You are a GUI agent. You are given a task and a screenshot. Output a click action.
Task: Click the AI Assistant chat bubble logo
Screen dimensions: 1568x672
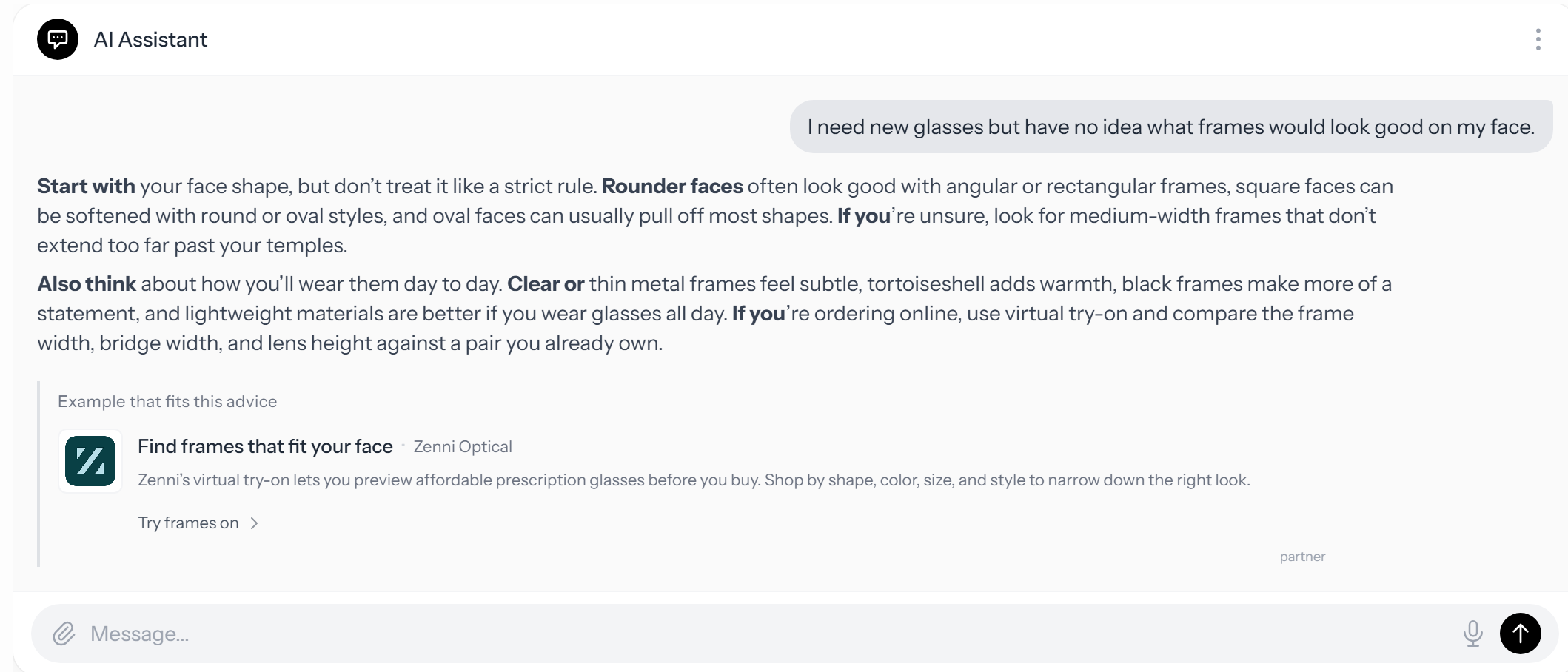(58, 39)
